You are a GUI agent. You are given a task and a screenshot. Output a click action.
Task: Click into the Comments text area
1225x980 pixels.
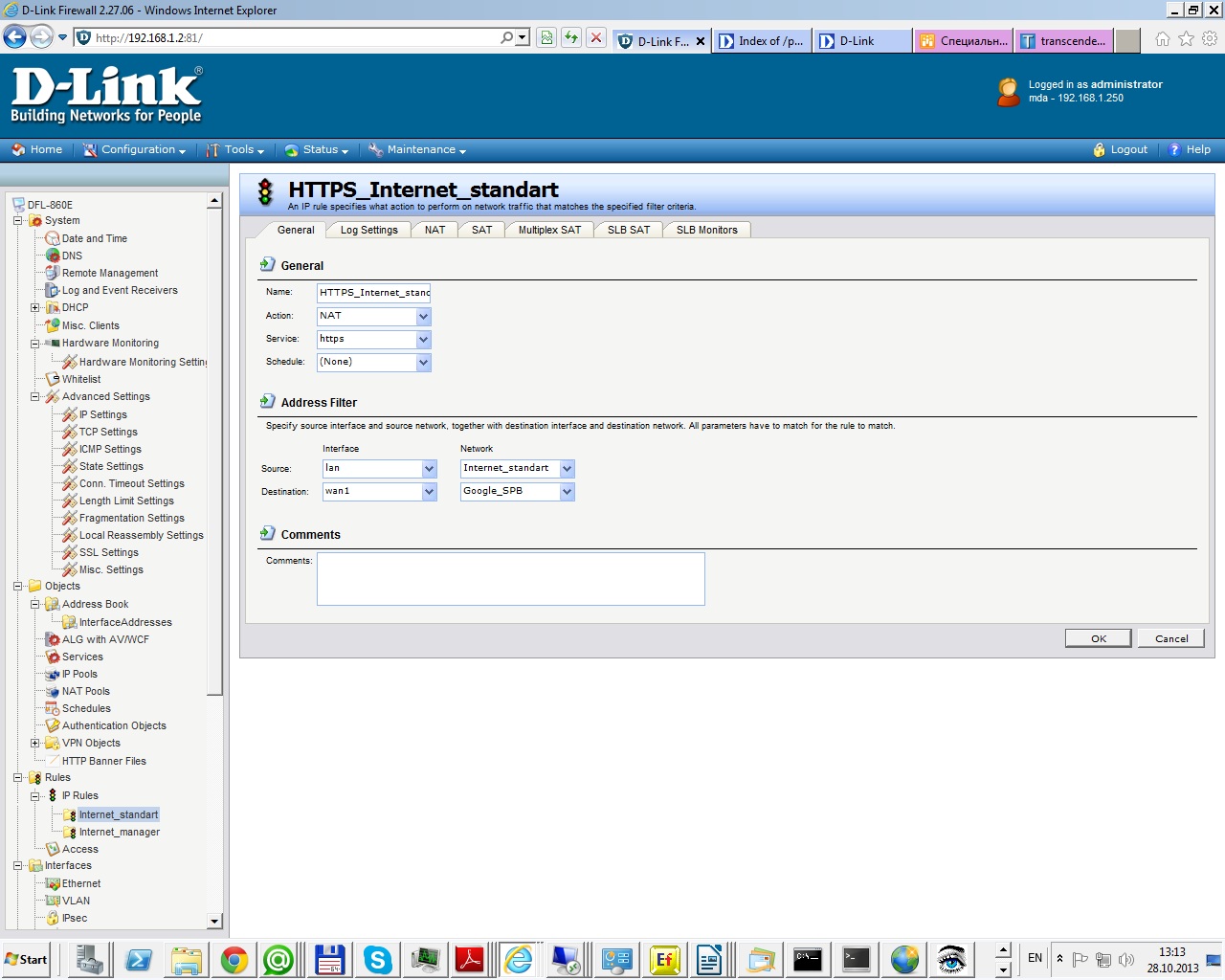pyautogui.click(x=511, y=579)
